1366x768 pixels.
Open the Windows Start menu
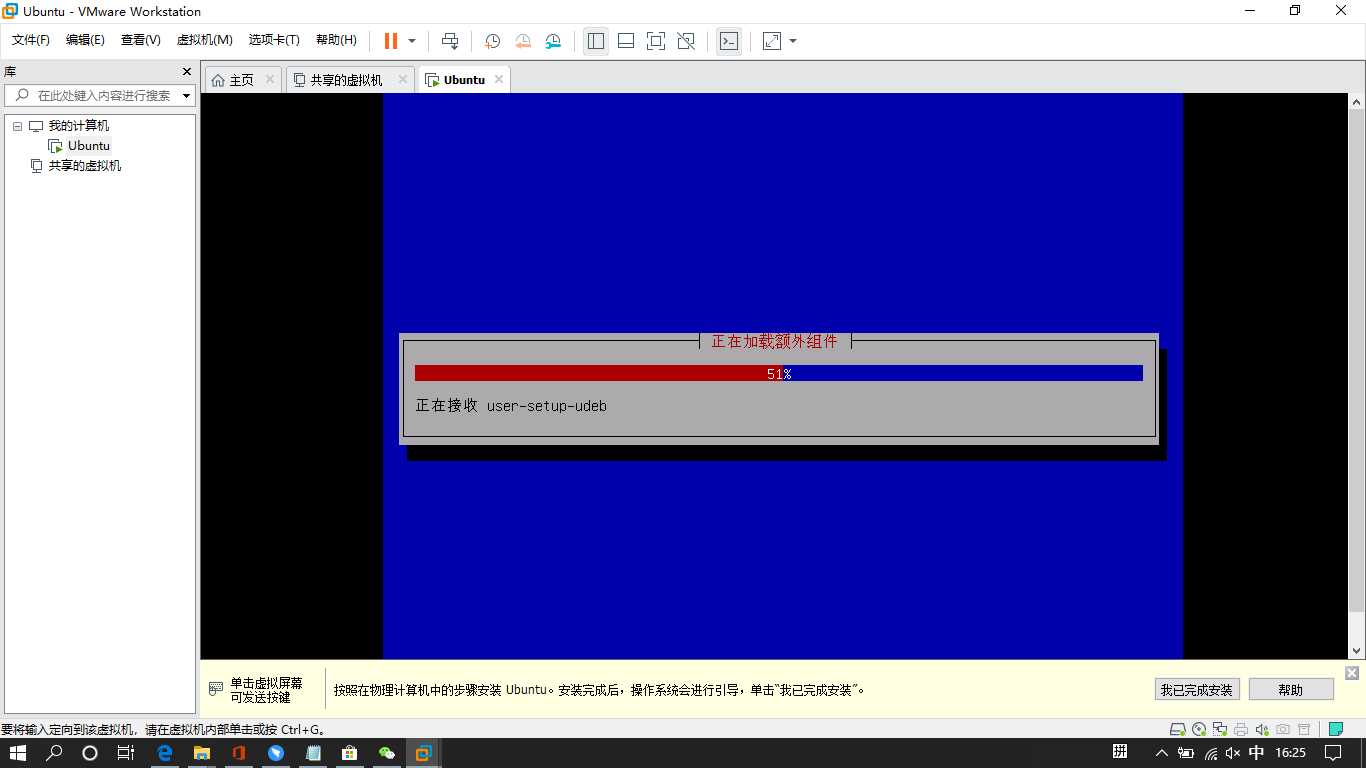18,753
